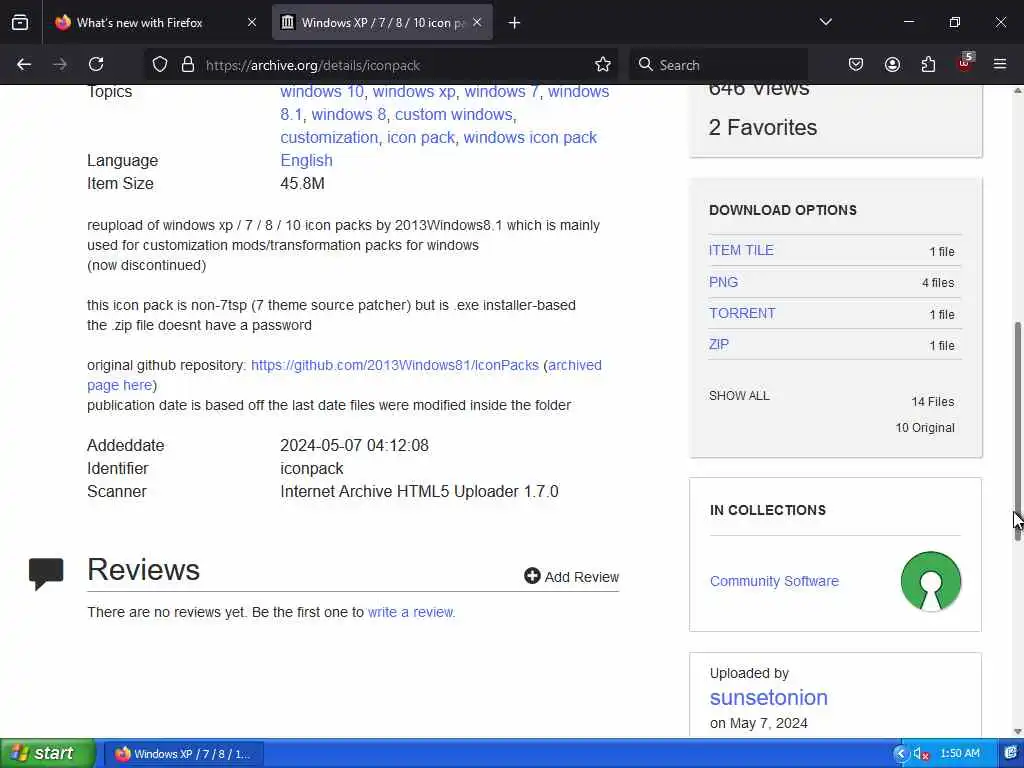
Task: Click the Reviews speech bubble icon
Action: coord(46,573)
